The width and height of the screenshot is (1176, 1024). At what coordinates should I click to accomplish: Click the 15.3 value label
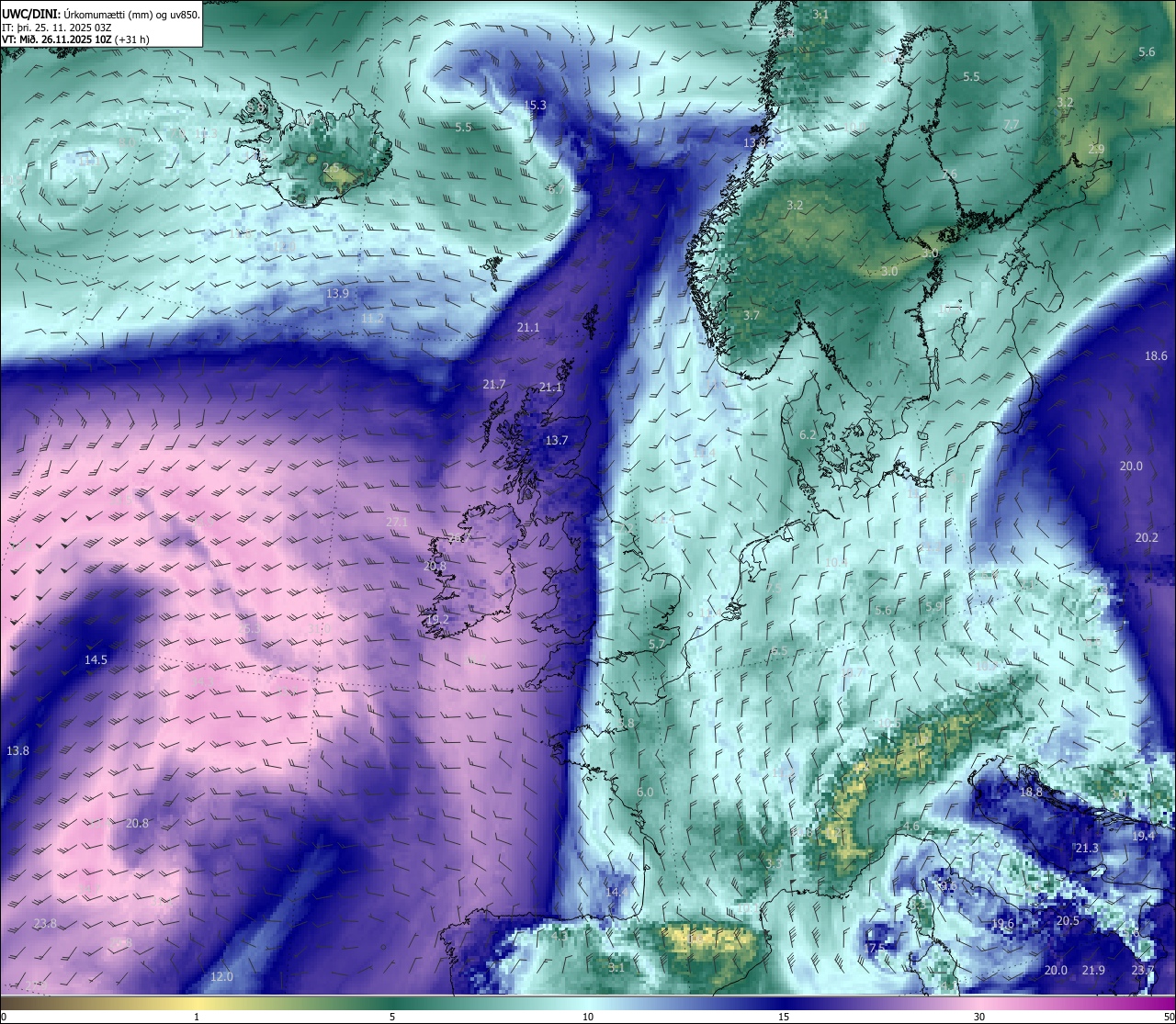click(x=535, y=106)
